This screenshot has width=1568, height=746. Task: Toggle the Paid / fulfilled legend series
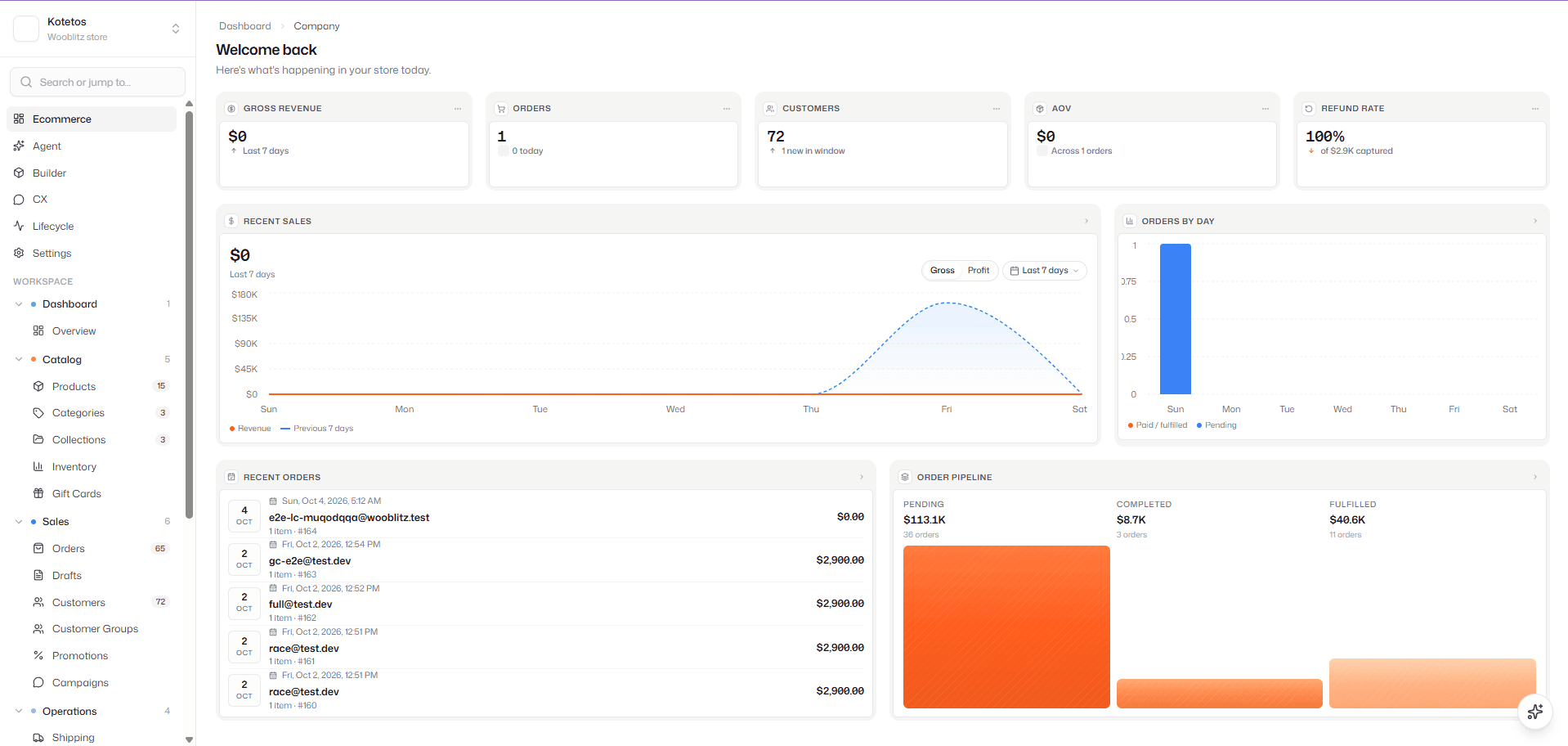click(x=1158, y=425)
